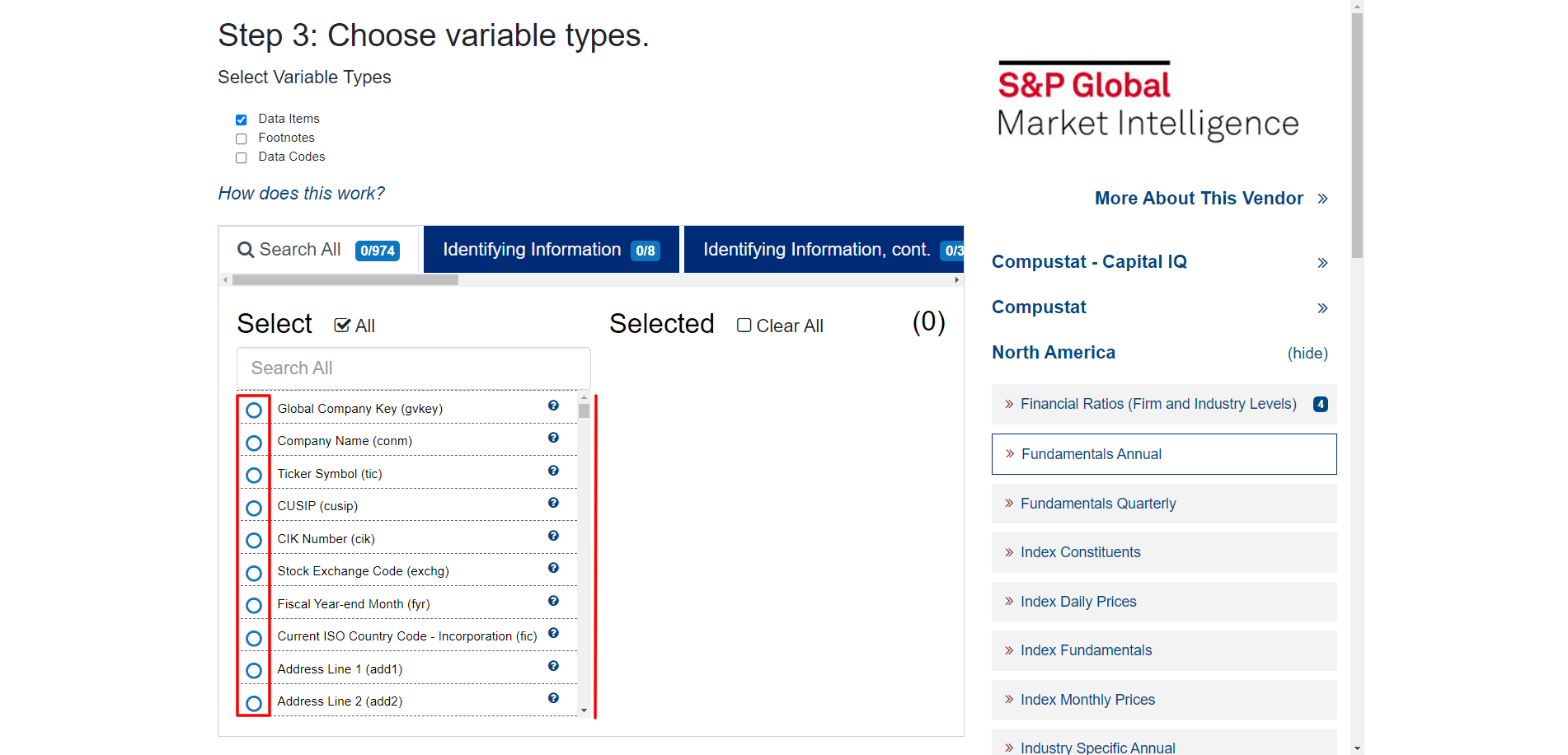Toggle the Select All checkbox
1568x755 pixels.
pyautogui.click(x=342, y=325)
